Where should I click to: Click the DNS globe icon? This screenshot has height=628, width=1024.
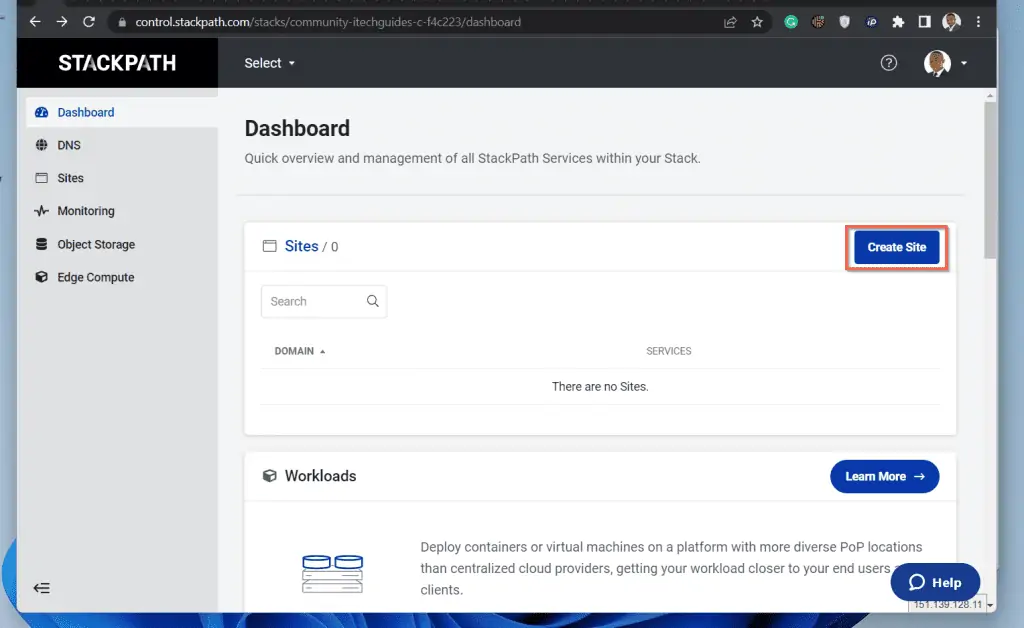pyautogui.click(x=40, y=145)
